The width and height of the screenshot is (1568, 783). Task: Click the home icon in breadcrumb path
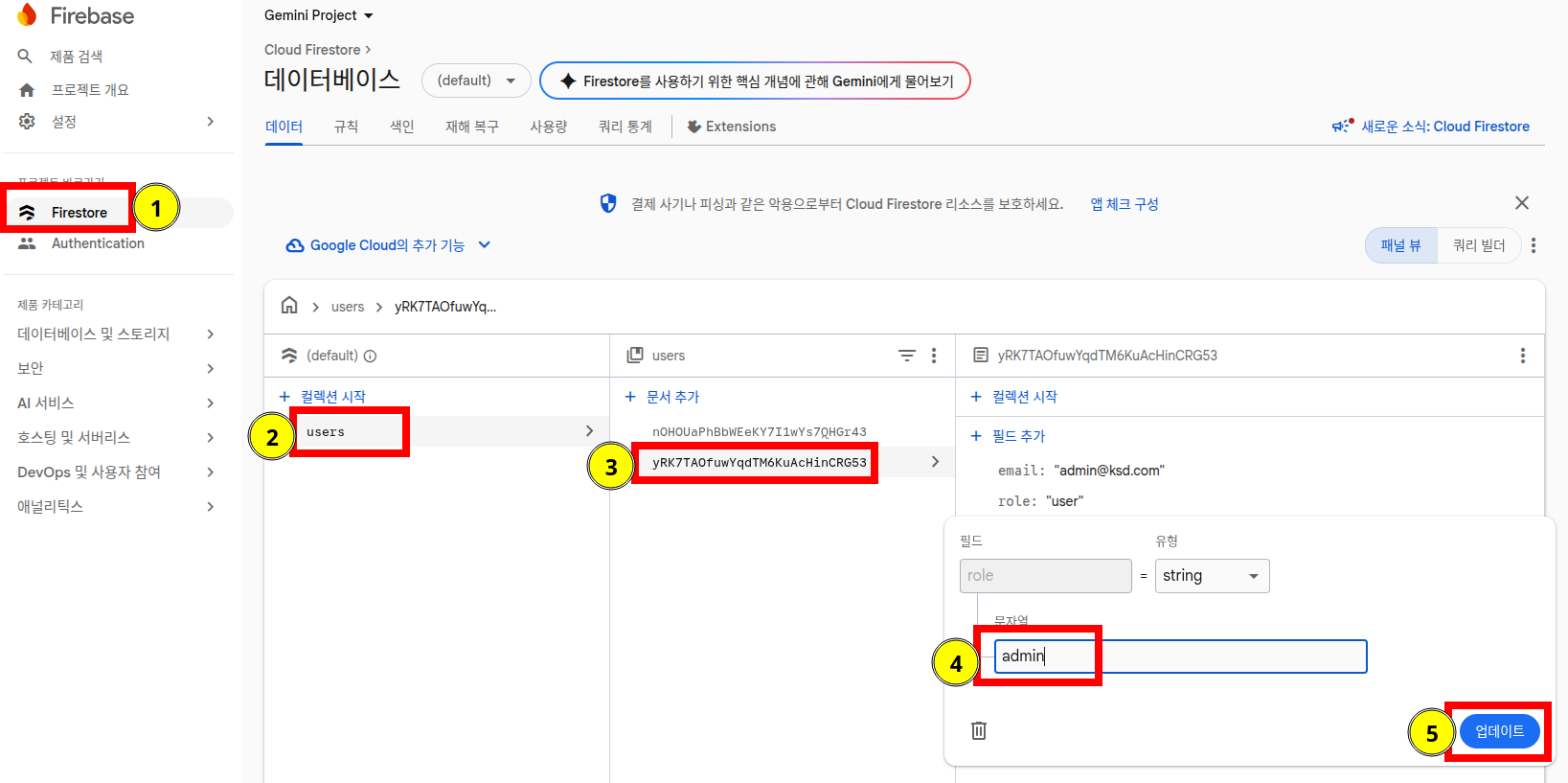[289, 306]
